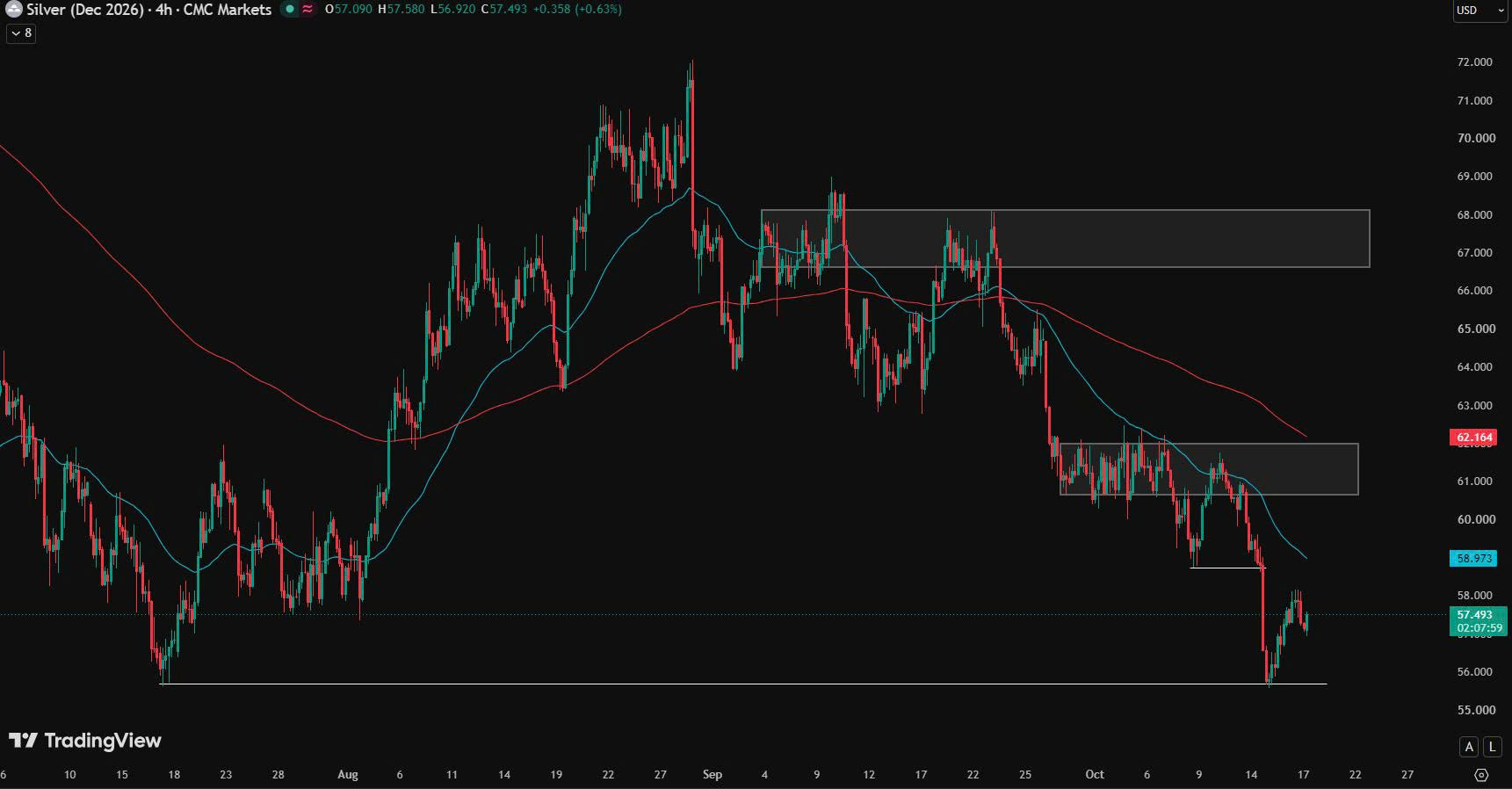This screenshot has width=1512, height=789.
Task: Click the 27 date label at far right
Action: coord(1407,775)
